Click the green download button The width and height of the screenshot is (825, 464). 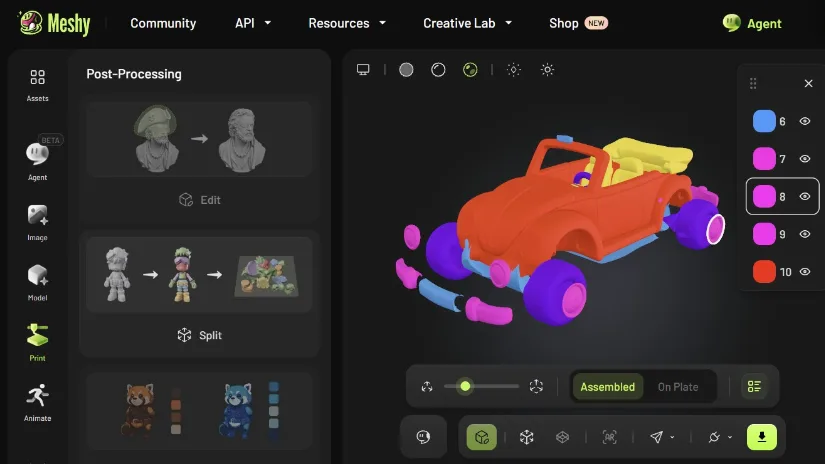point(762,437)
